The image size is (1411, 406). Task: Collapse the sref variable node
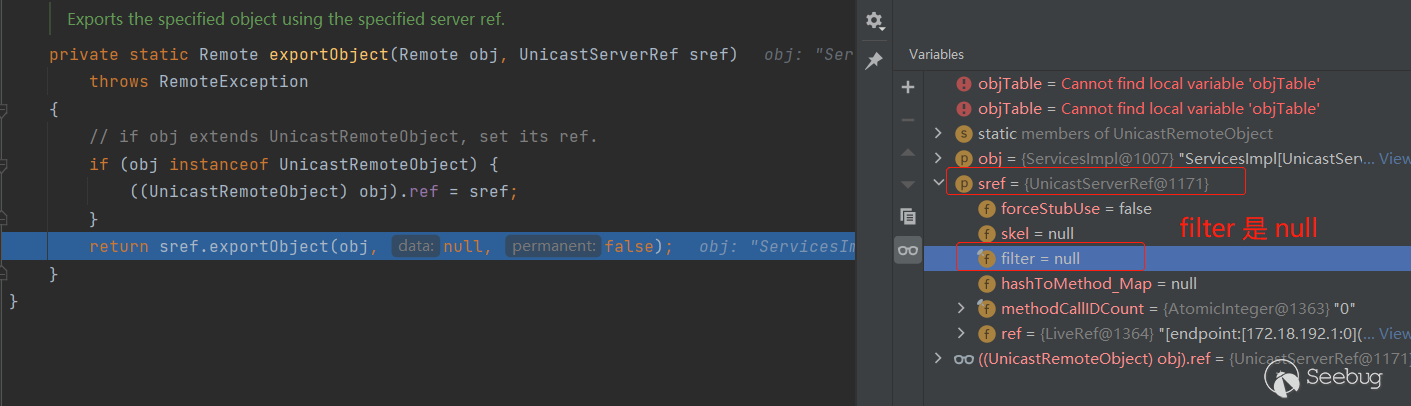(938, 183)
